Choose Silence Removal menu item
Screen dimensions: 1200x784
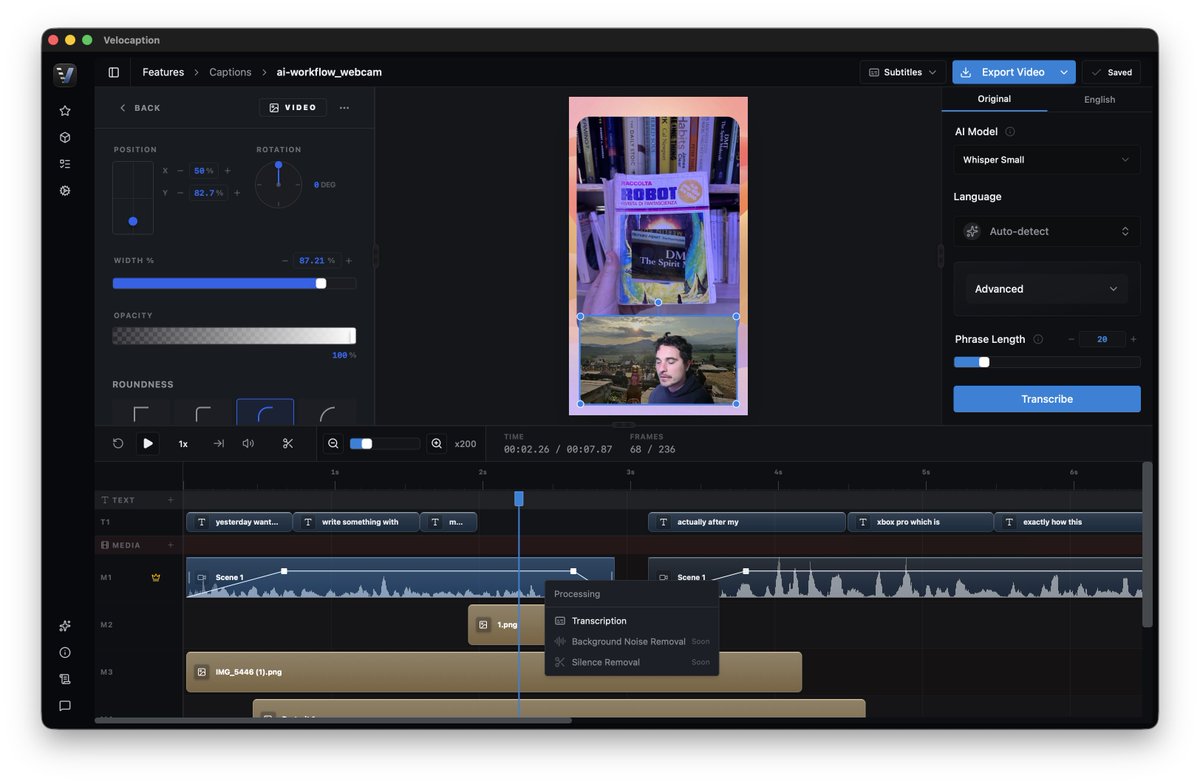[631, 662]
